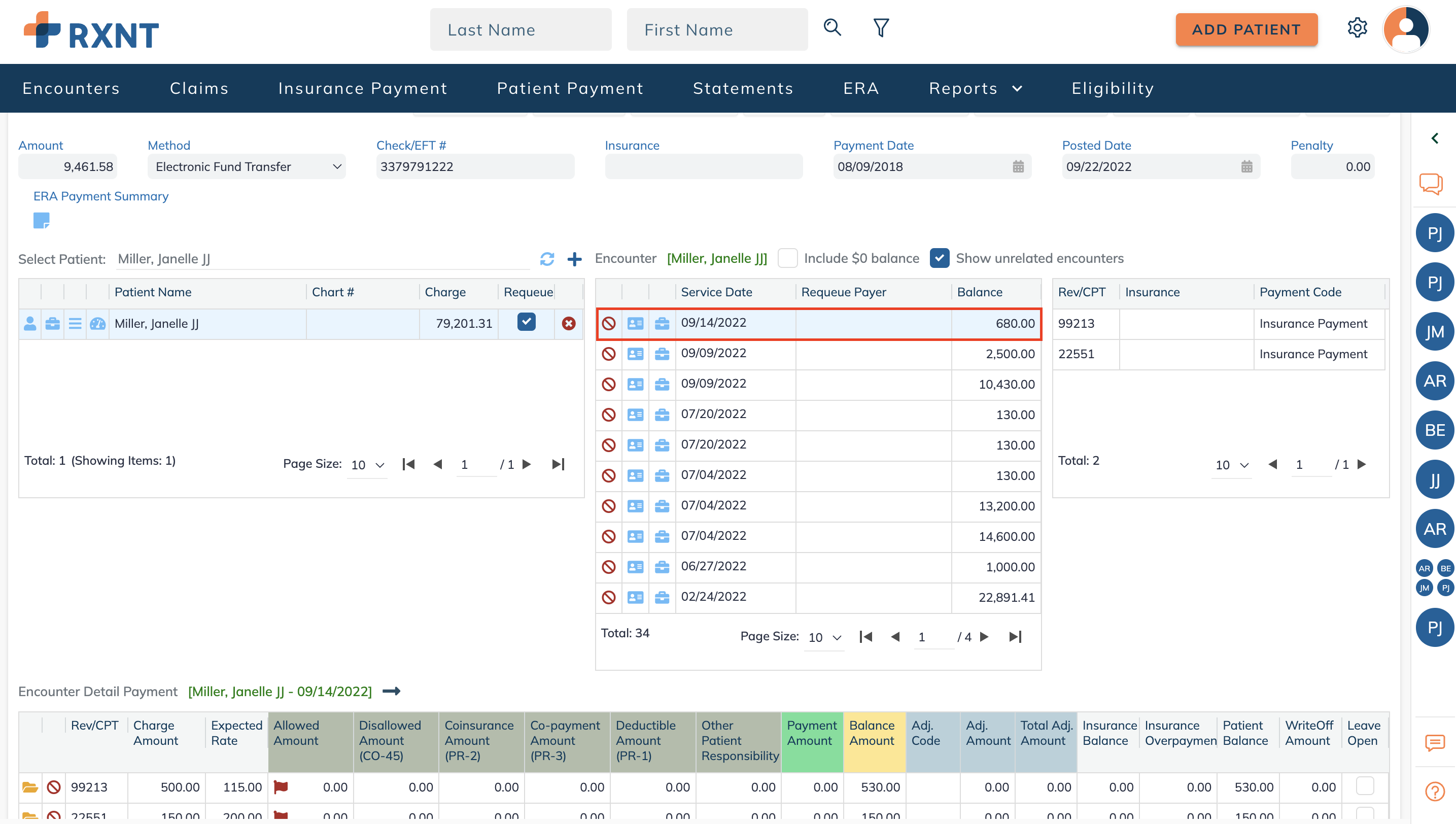Jump to first encounter page
1456x824 pixels.
coord(866,637)
